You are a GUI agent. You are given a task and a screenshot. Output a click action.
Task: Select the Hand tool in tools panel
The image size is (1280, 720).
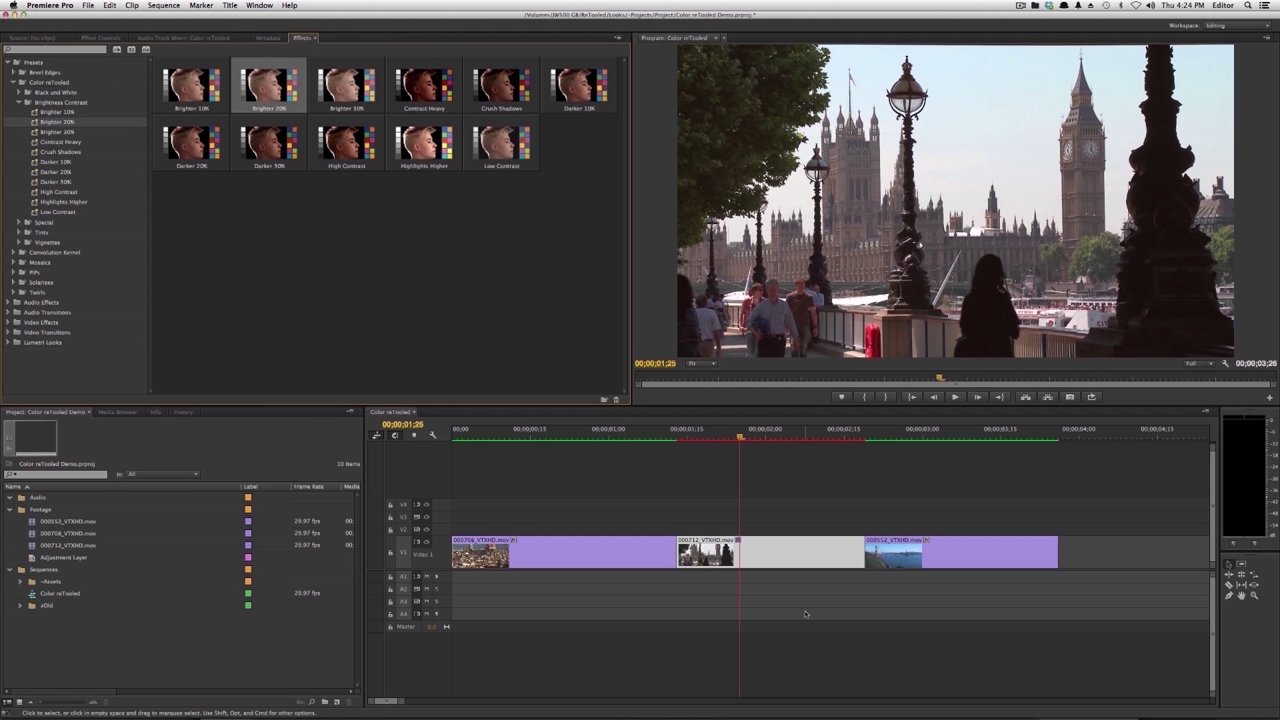coord(1241,596)
